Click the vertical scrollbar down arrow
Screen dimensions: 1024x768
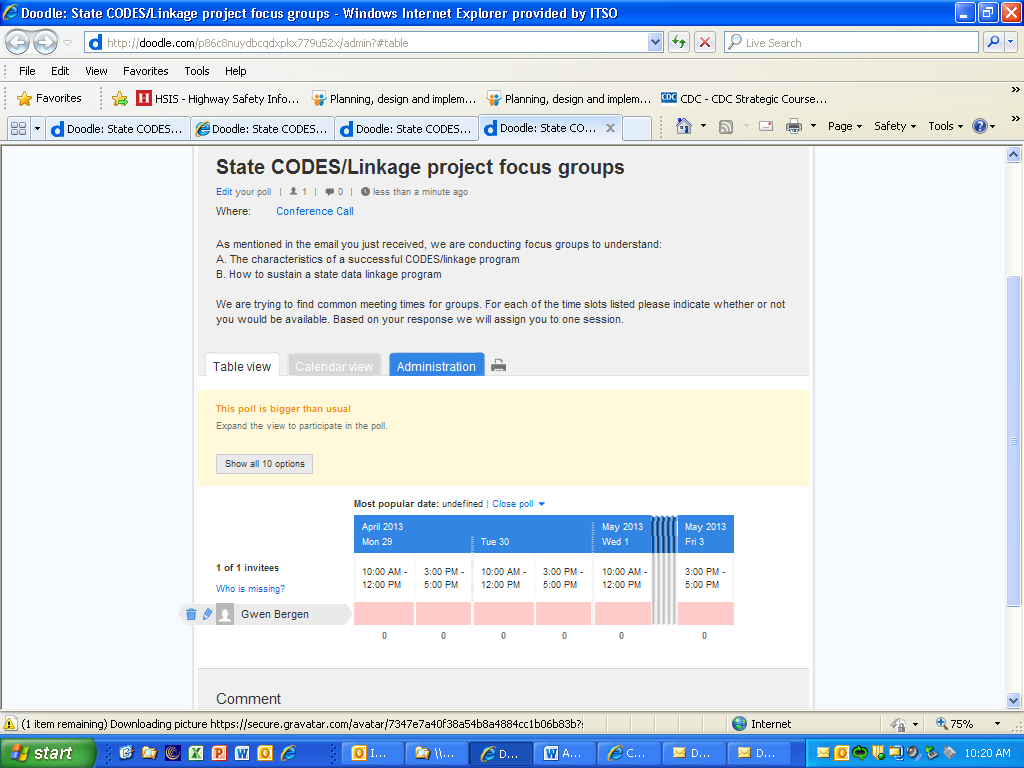[x=1013, y=700]
